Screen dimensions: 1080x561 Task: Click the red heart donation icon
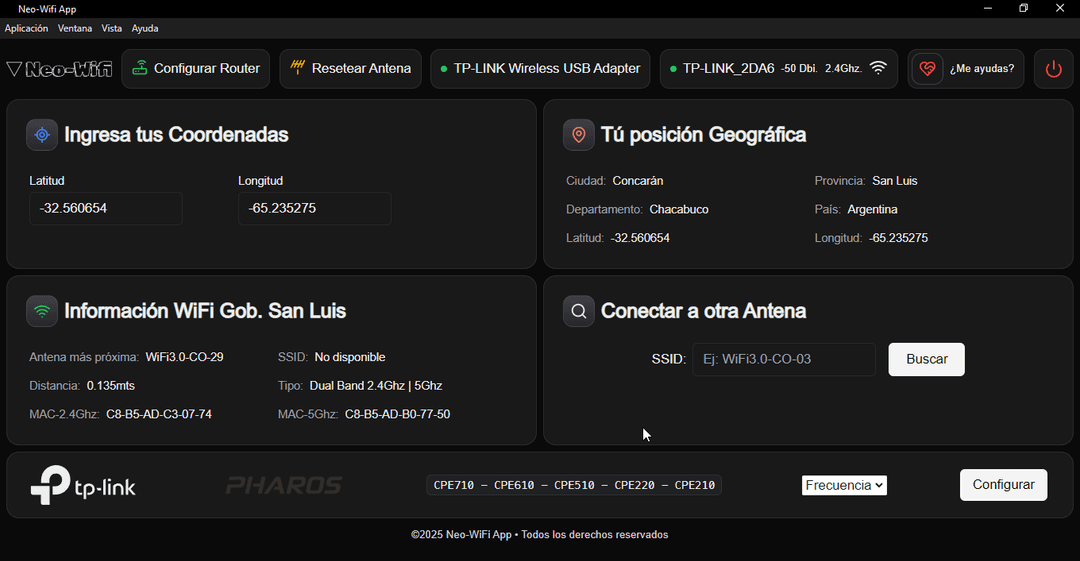[928, 68]
